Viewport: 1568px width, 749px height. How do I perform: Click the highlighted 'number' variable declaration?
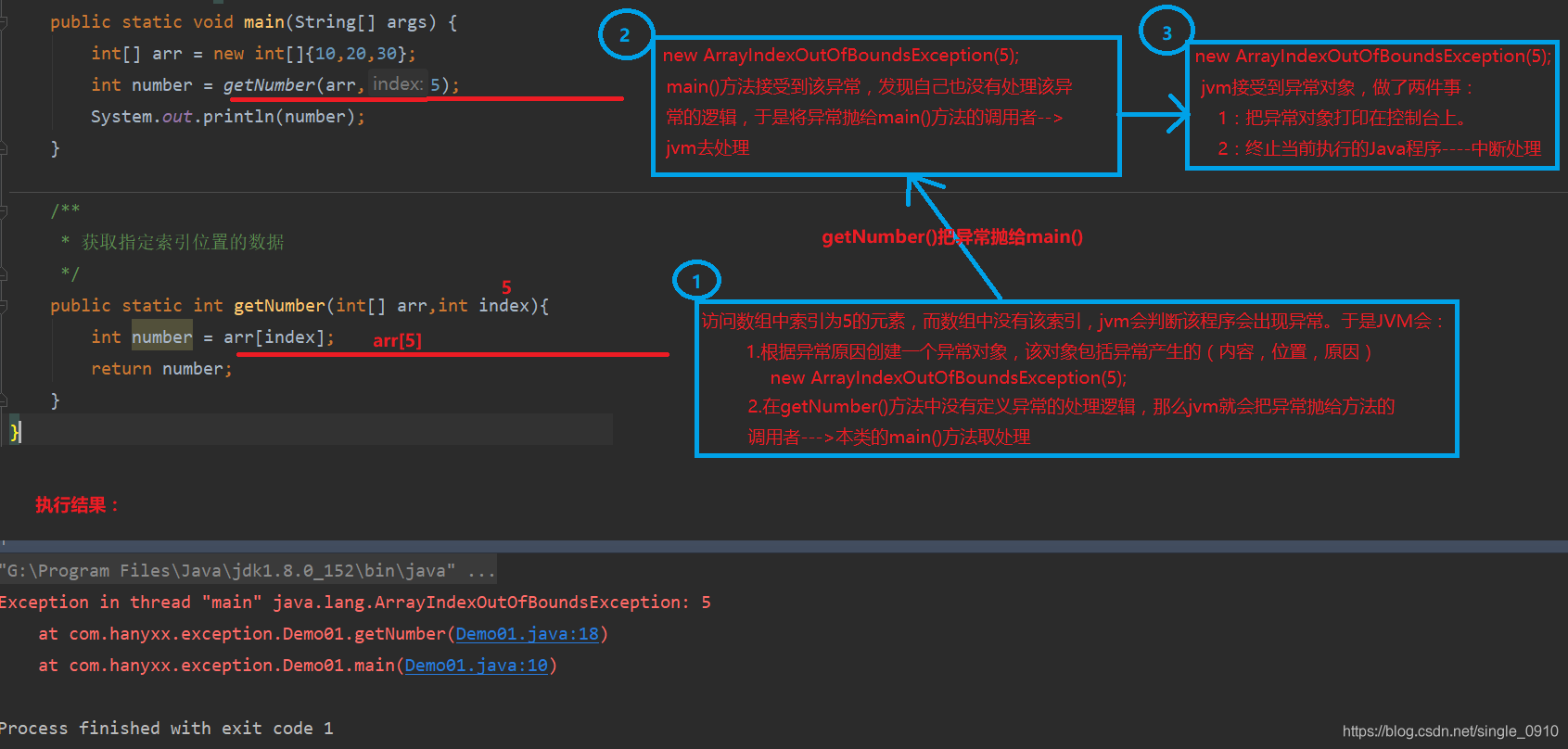click(162, 337)
